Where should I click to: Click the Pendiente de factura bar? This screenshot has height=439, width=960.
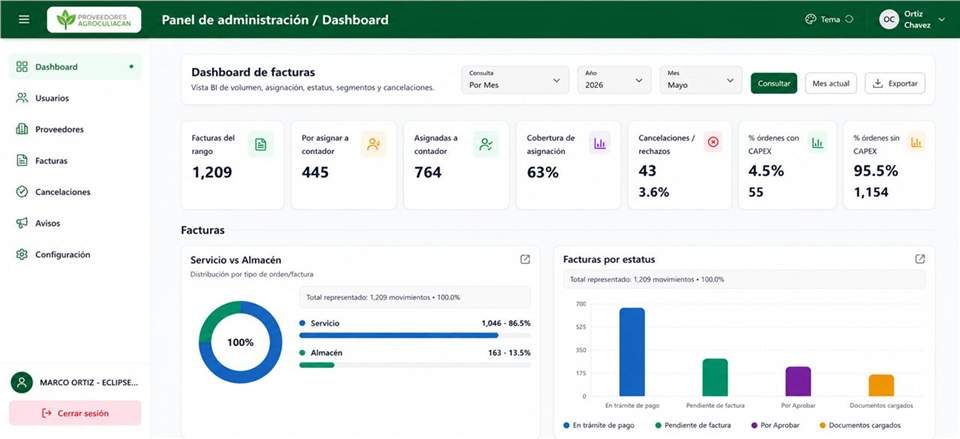715,377
